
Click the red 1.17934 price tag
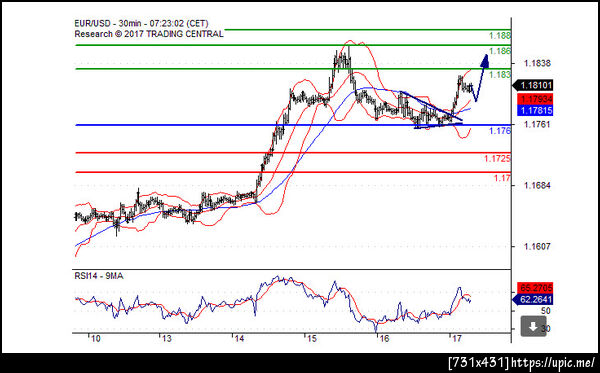tap(535, 99)
